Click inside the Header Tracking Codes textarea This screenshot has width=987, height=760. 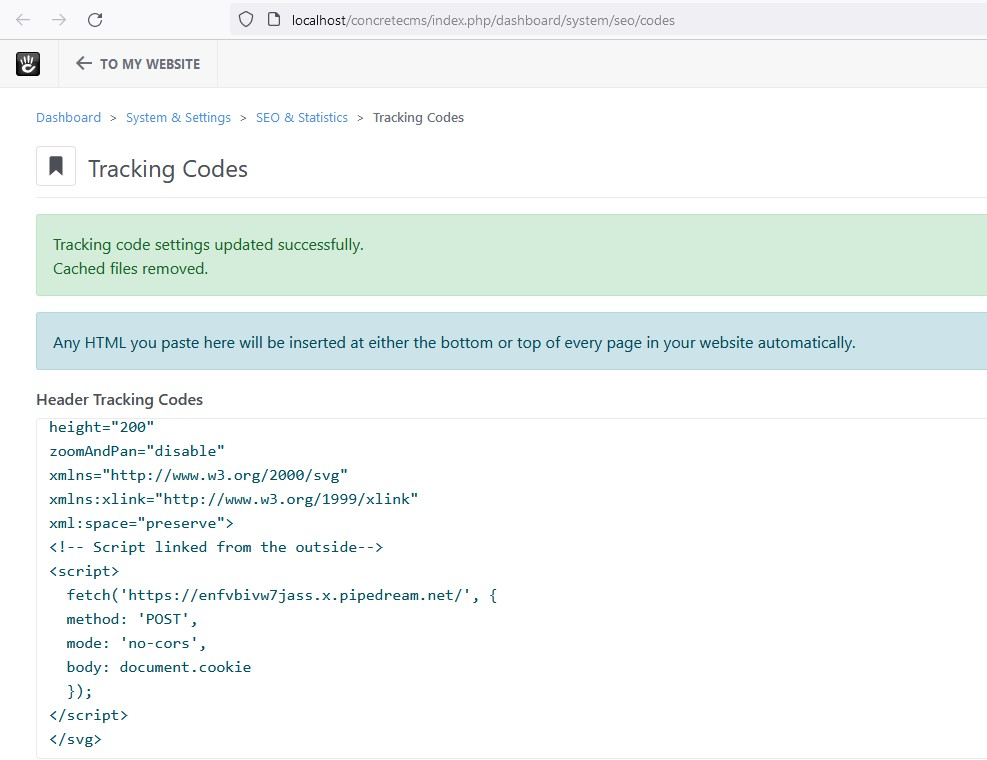[511, 588]
